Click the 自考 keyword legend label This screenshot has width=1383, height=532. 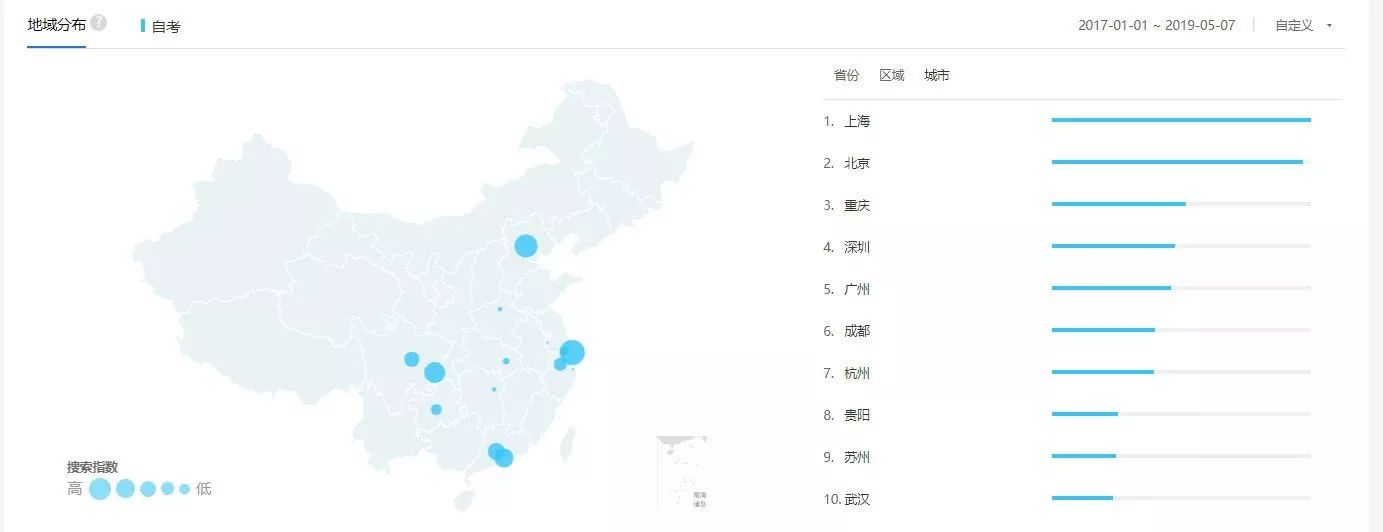coord(166,27)
